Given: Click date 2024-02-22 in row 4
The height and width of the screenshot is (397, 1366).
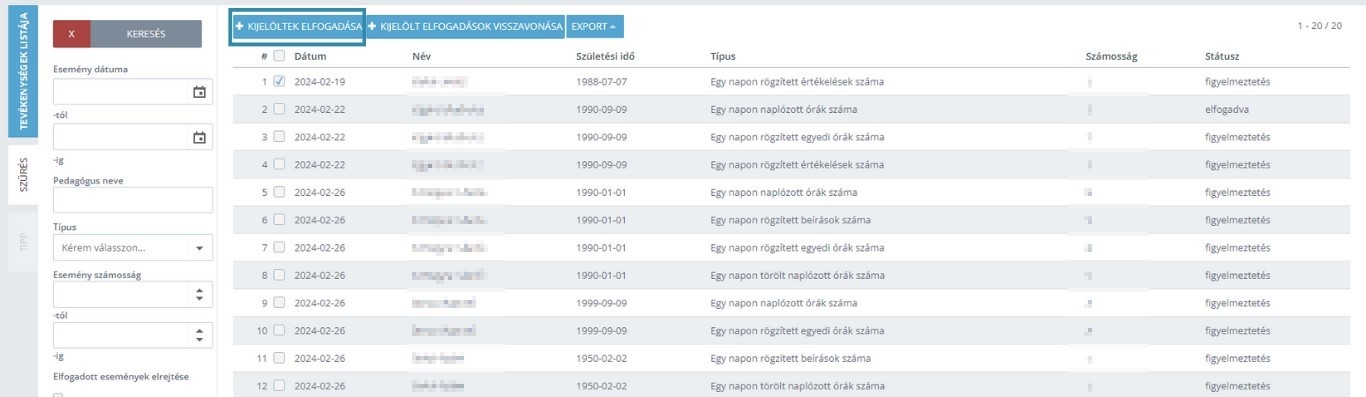Looking at the screenshot, I should (x=320, y=164).
